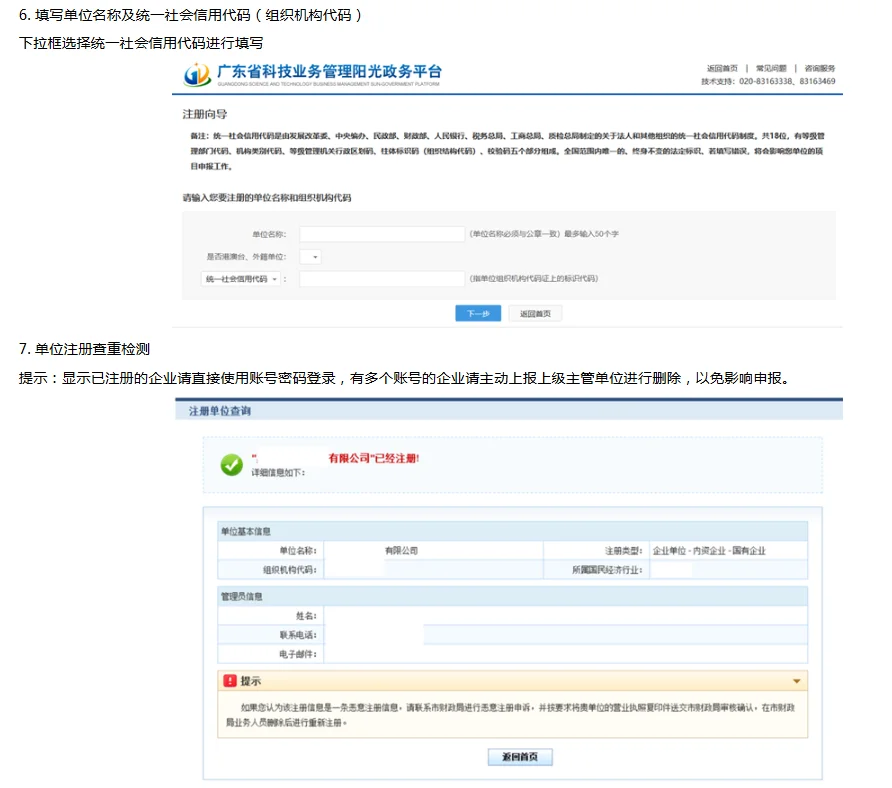892x788 pixels.
Task: Select the 注册单位查询 header bar
Action: (x=220, y=409)
